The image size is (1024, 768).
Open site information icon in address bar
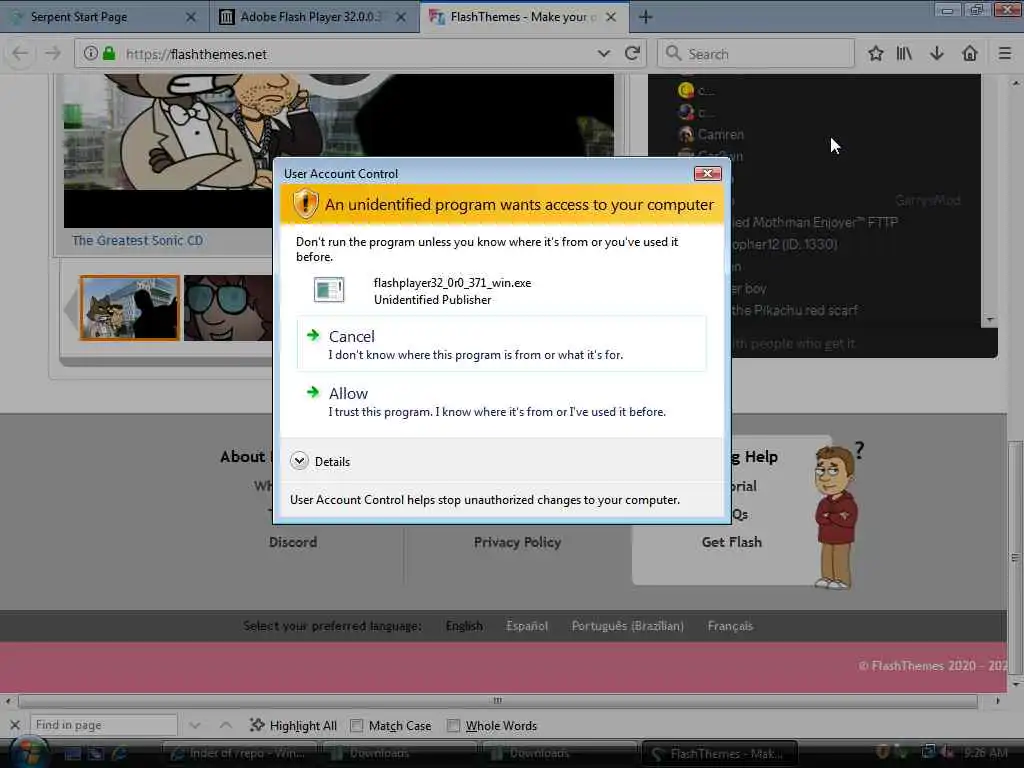pos(90,54)
